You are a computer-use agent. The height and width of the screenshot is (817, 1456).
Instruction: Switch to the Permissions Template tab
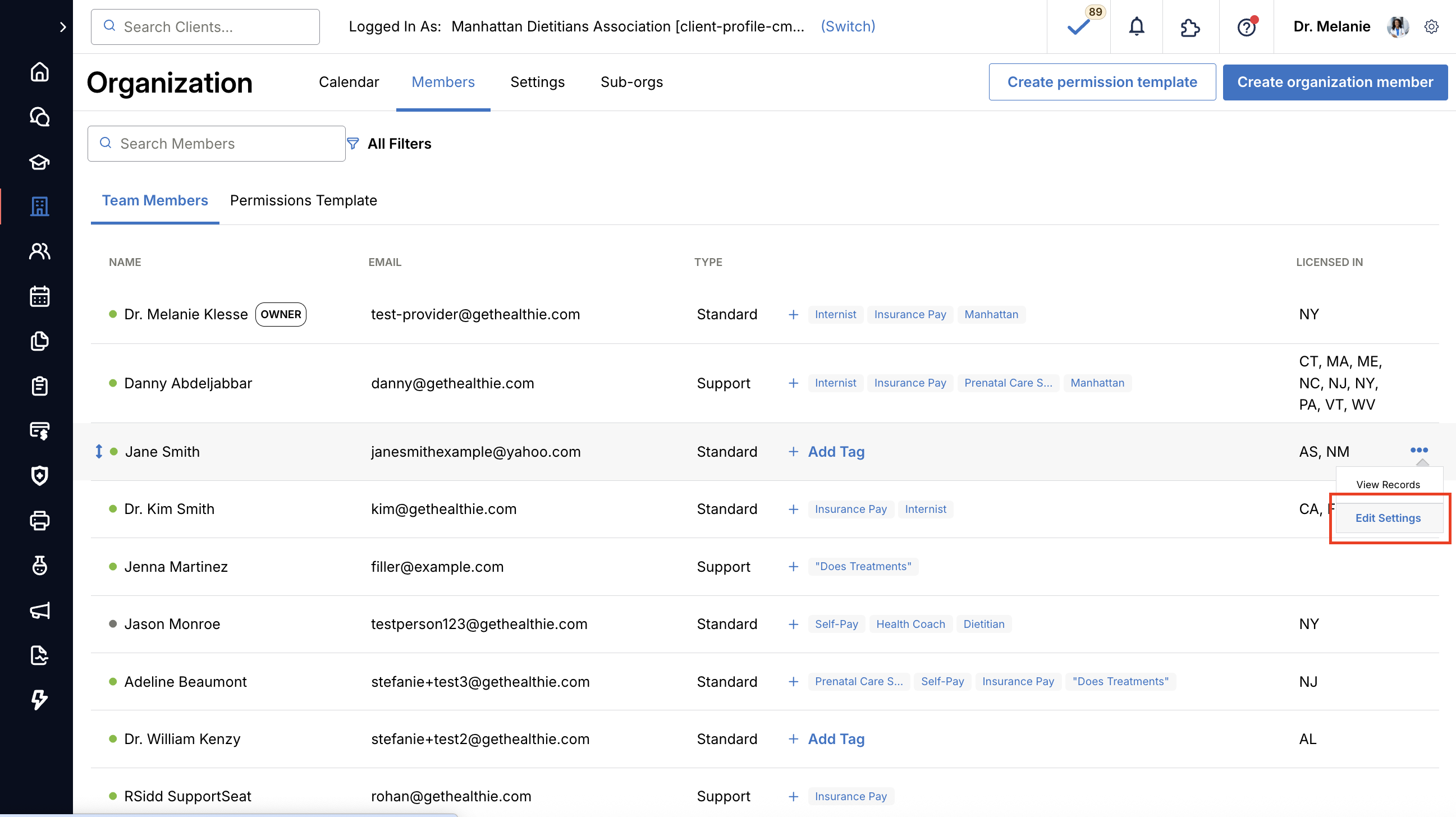tap(303, 200)
